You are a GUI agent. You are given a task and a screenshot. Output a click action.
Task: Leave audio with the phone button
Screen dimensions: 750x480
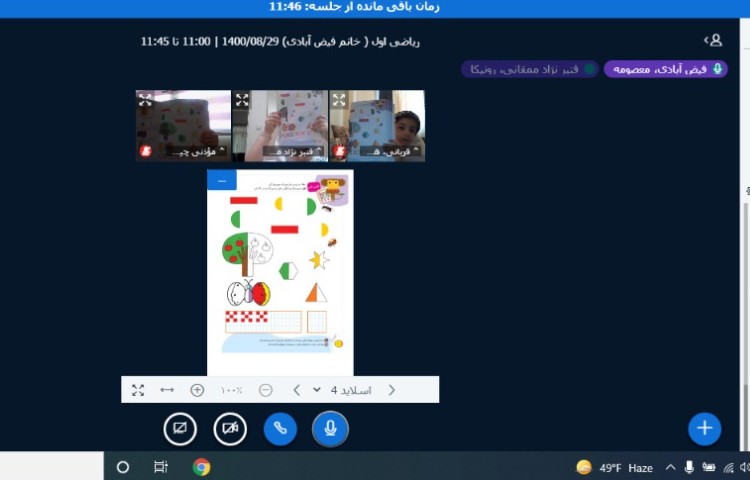coord(280,428)
